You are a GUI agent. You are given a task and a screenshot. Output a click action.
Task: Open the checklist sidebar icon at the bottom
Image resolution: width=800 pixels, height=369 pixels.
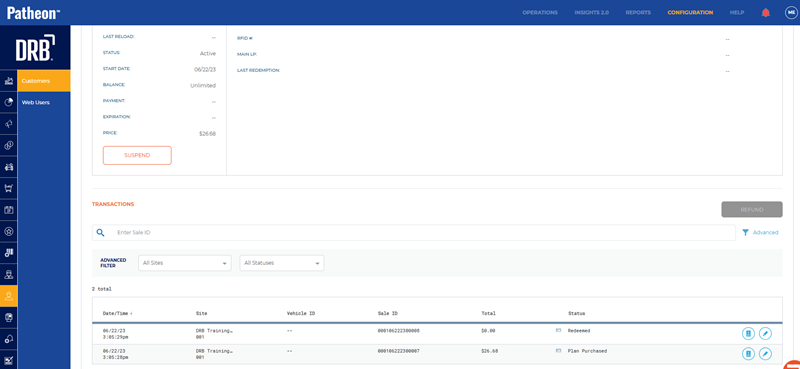[8, 360]
